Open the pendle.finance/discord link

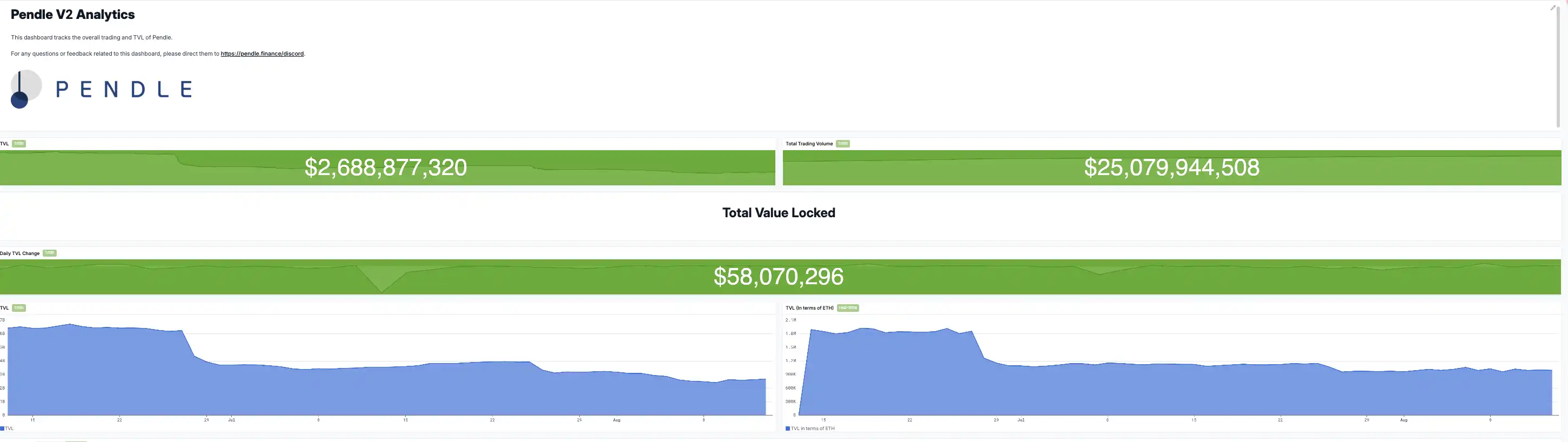coord(262,53)
